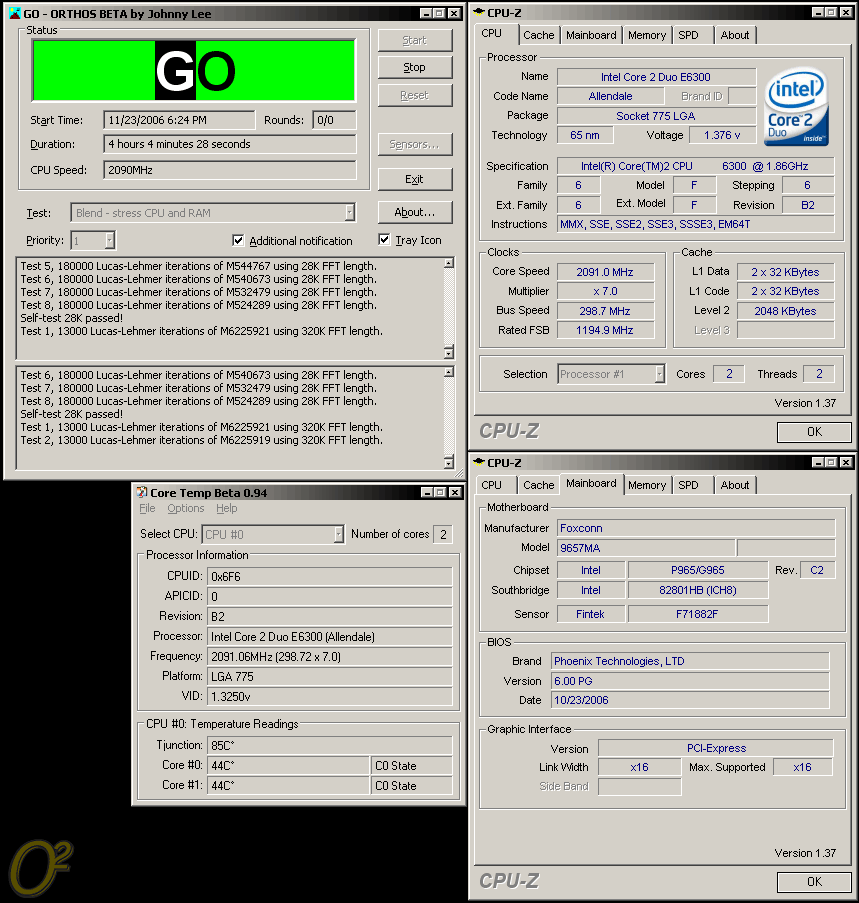Click the Manufacturer value Foxconn
Screen dimensions: 859x903
696,528
